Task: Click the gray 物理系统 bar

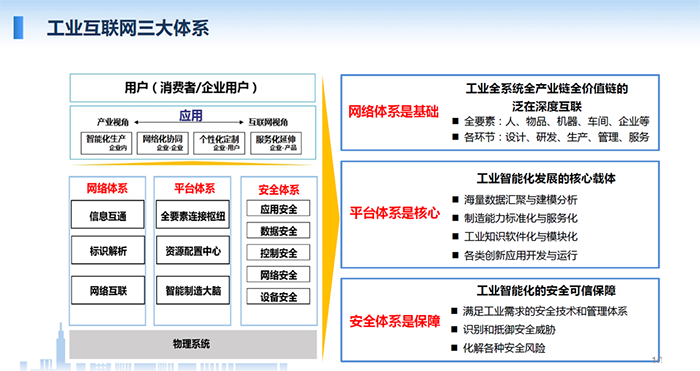Action: tap(193, 344)
